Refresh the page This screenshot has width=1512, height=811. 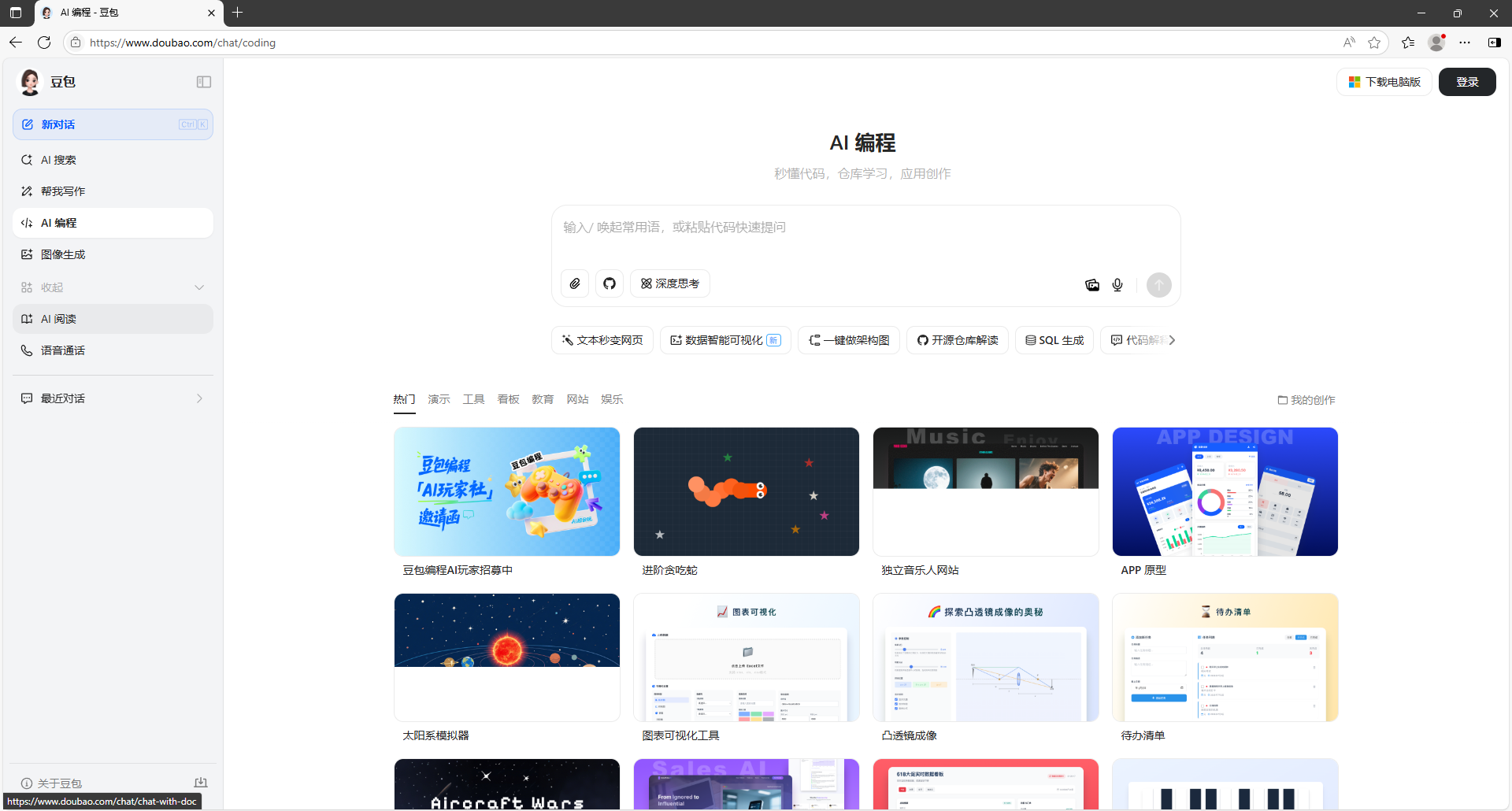[44, 43]
